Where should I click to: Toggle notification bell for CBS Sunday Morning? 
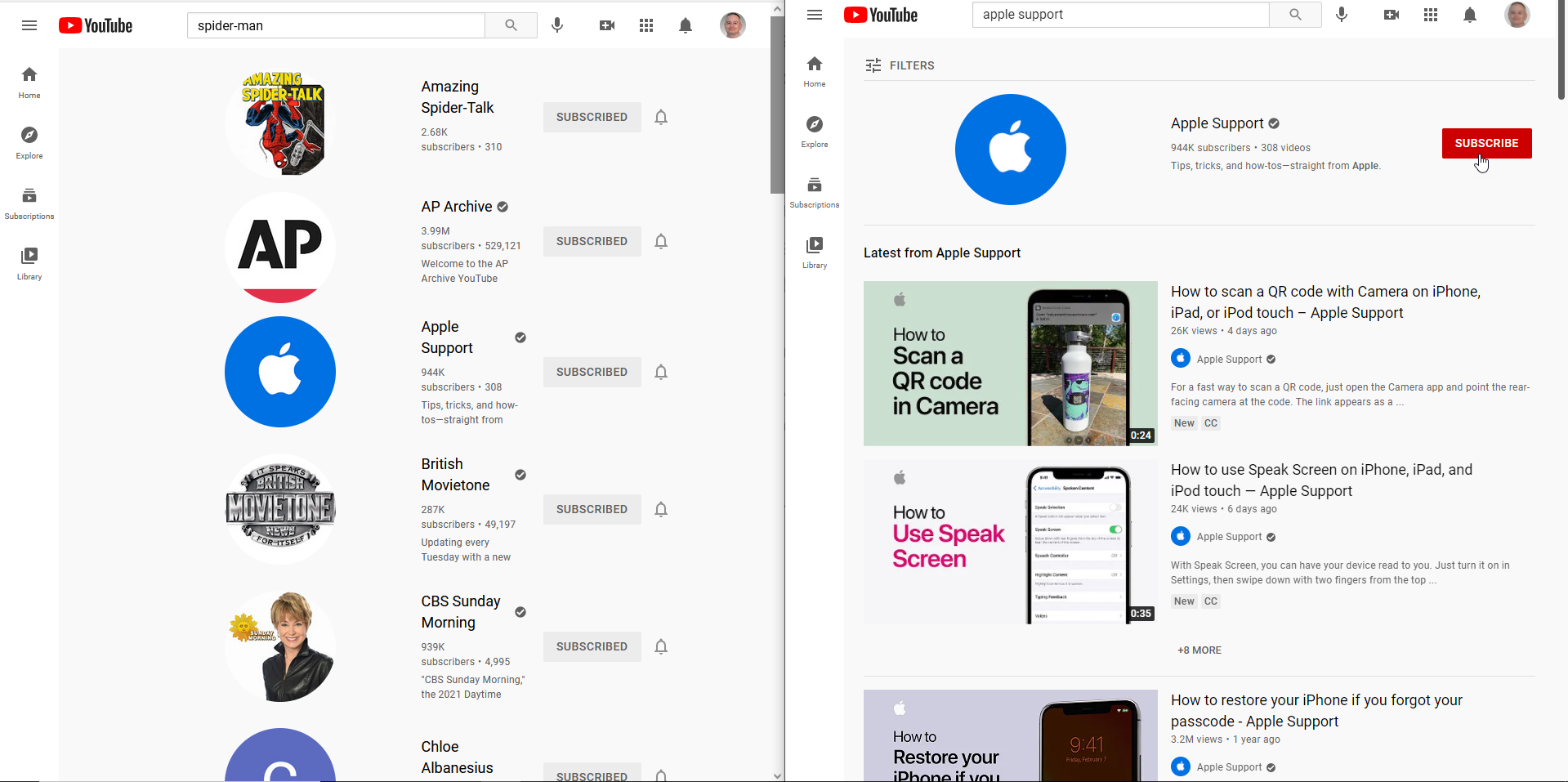[661, 646]
